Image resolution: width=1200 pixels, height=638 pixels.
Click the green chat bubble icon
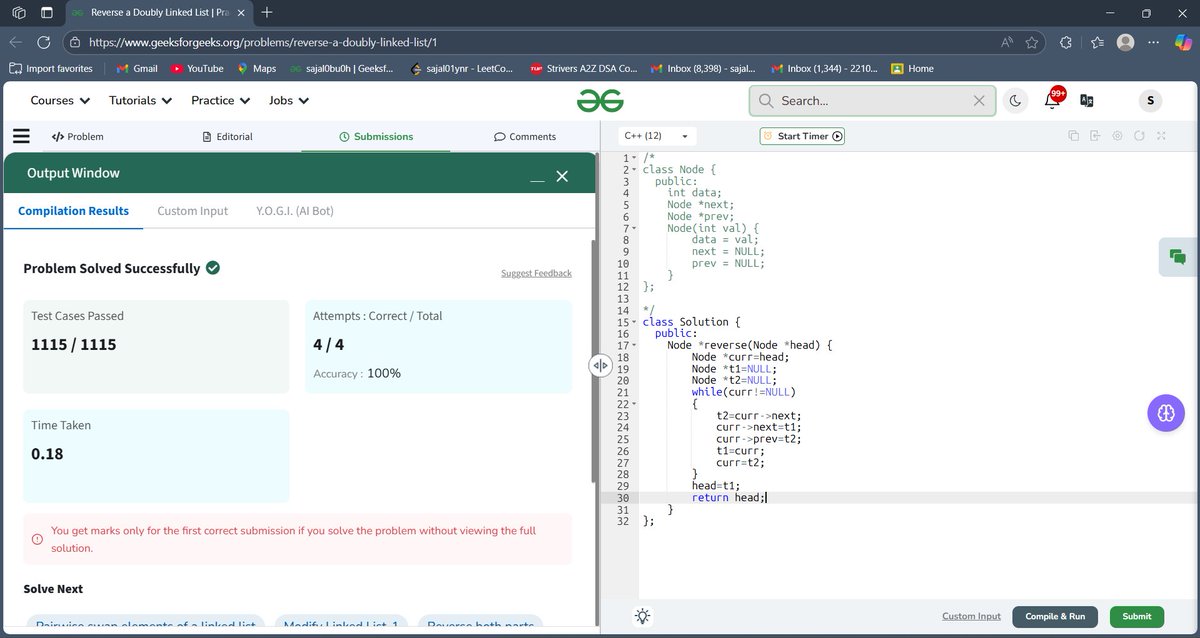[1178, 257]
